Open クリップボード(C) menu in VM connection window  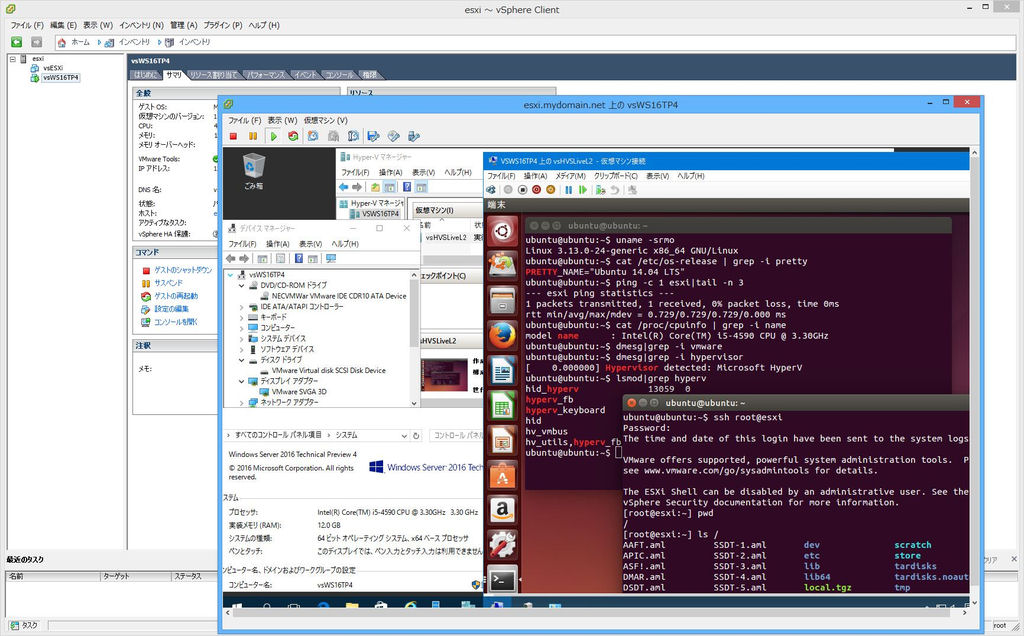[x=615, y=176]
